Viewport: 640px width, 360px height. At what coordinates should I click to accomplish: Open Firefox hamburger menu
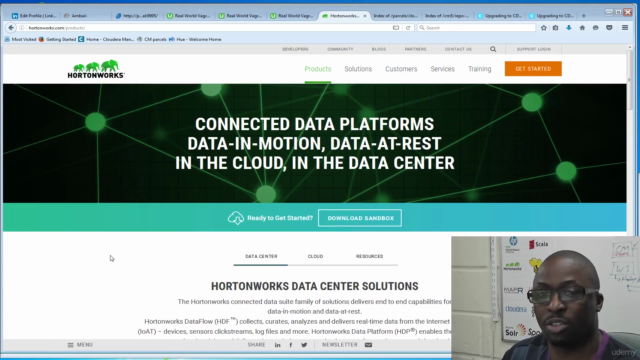(x=625, y=28)
